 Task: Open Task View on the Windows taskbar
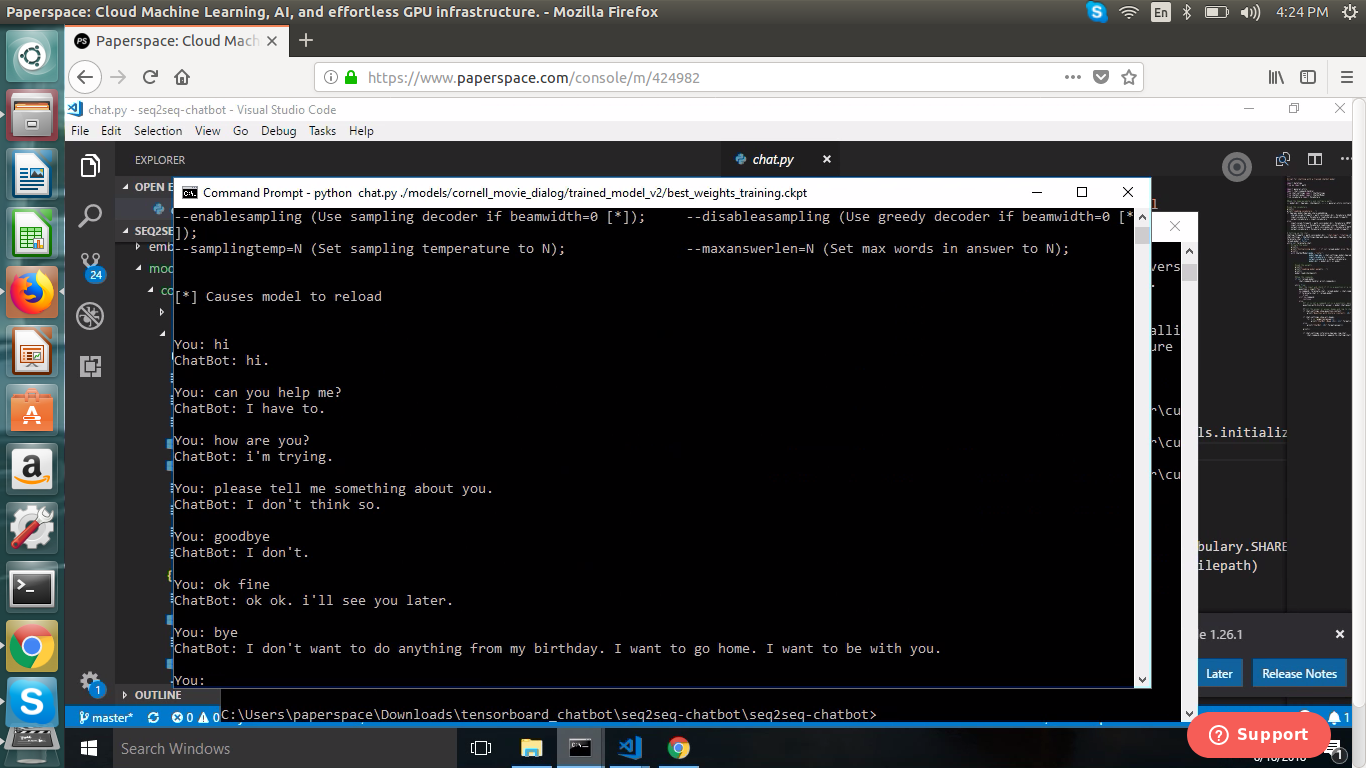(481, 748)
